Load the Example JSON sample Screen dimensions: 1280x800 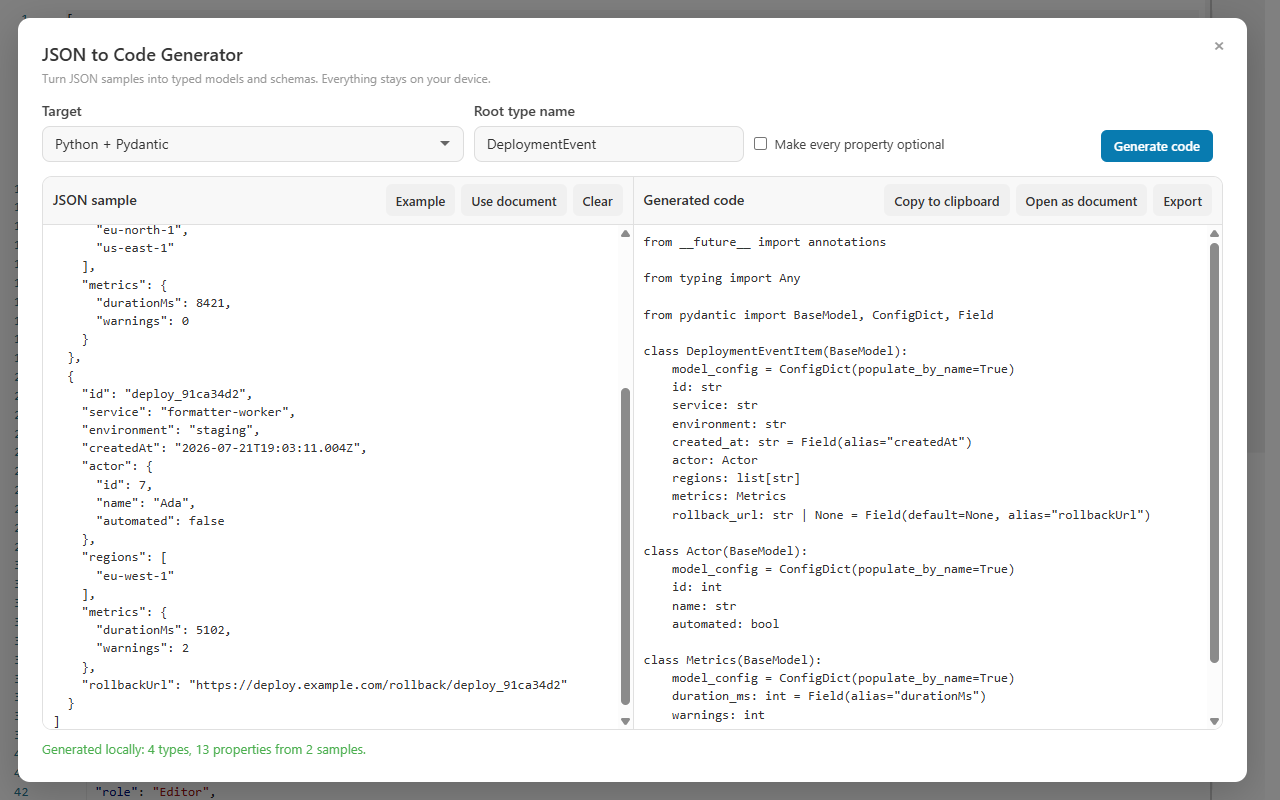point(420,201)
